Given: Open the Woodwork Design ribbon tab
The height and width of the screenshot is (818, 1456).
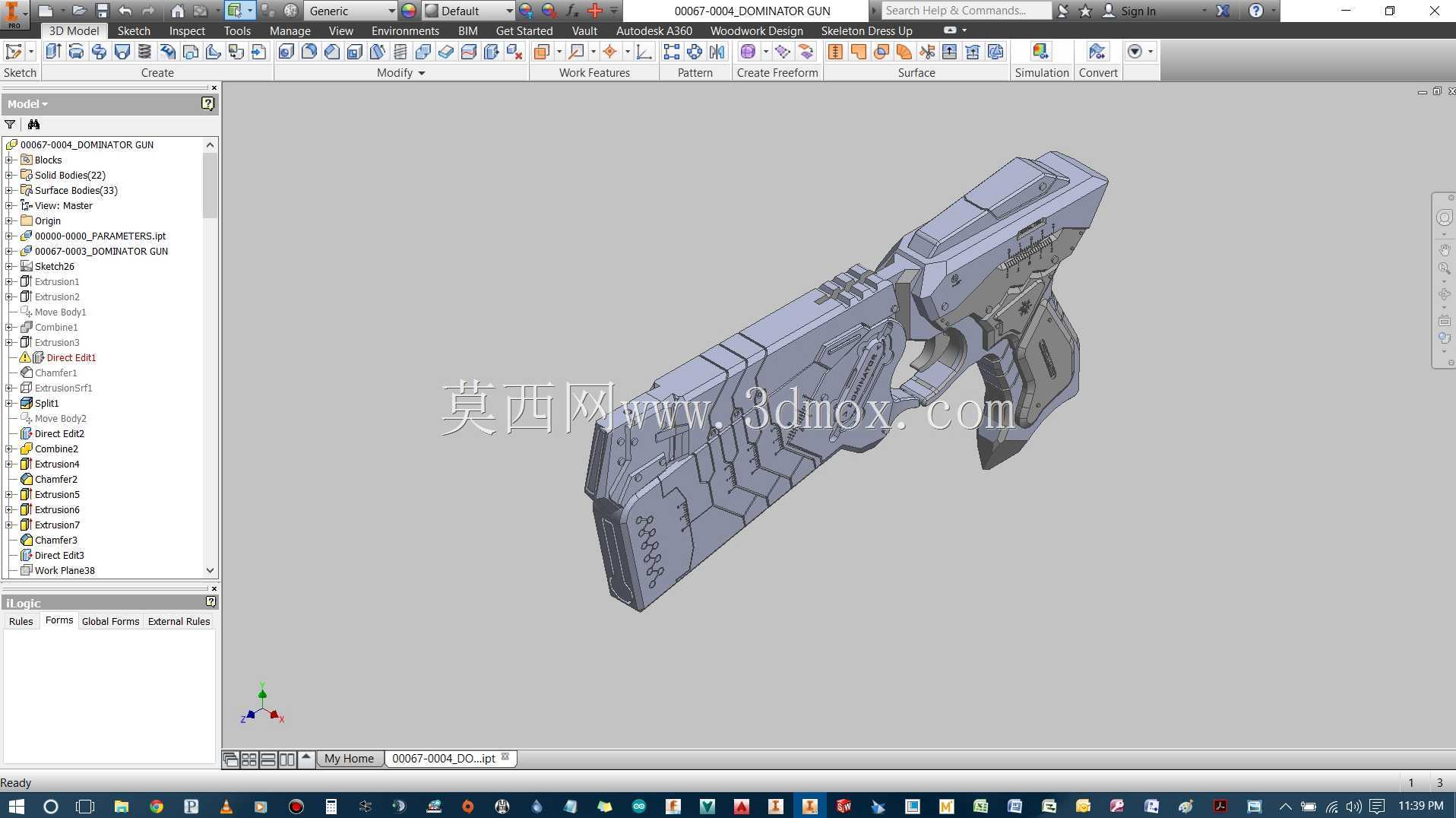Looking at the screenshot, I should tap(756, 30).
